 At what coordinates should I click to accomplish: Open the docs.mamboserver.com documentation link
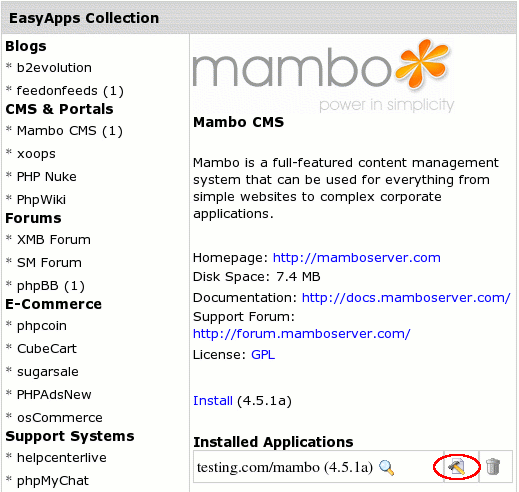click(x=406, y=298)
